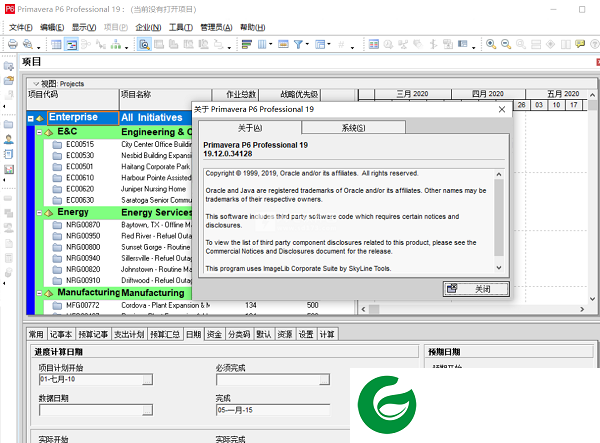The height and width of the screenshot is (443, 600).
Task: Open the 预算汇总 details tab
Action: 165,334
